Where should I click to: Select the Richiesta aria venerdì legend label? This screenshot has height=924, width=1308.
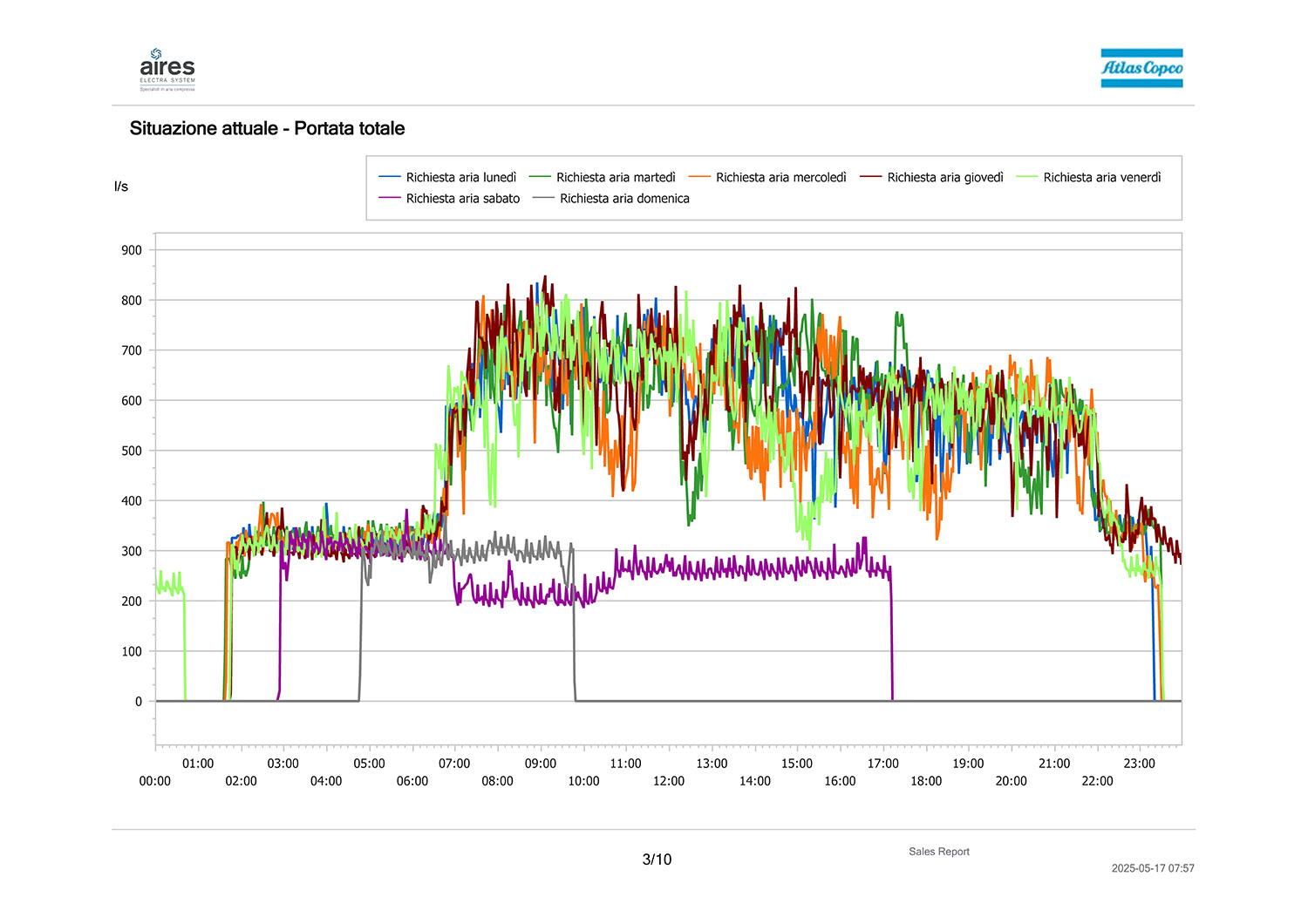[1102, 178]
